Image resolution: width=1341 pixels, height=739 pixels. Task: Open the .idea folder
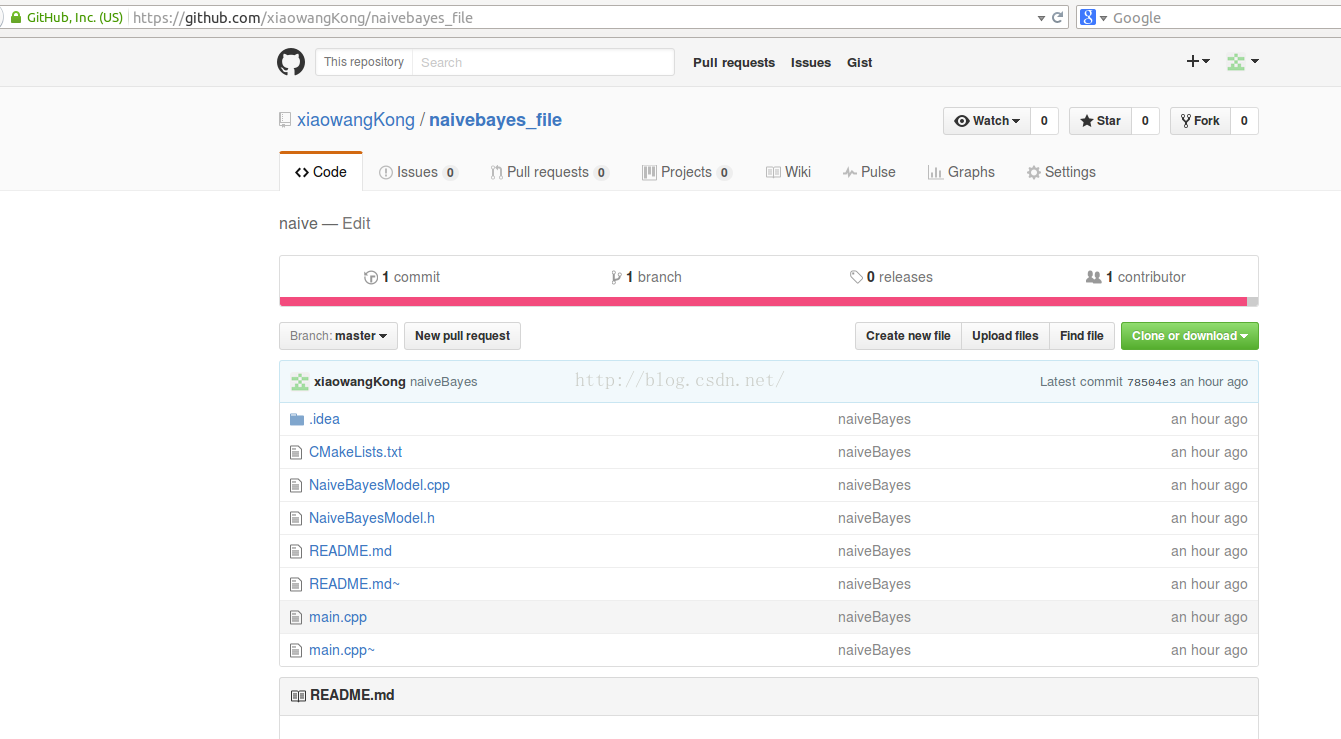[x=324, y=419]
